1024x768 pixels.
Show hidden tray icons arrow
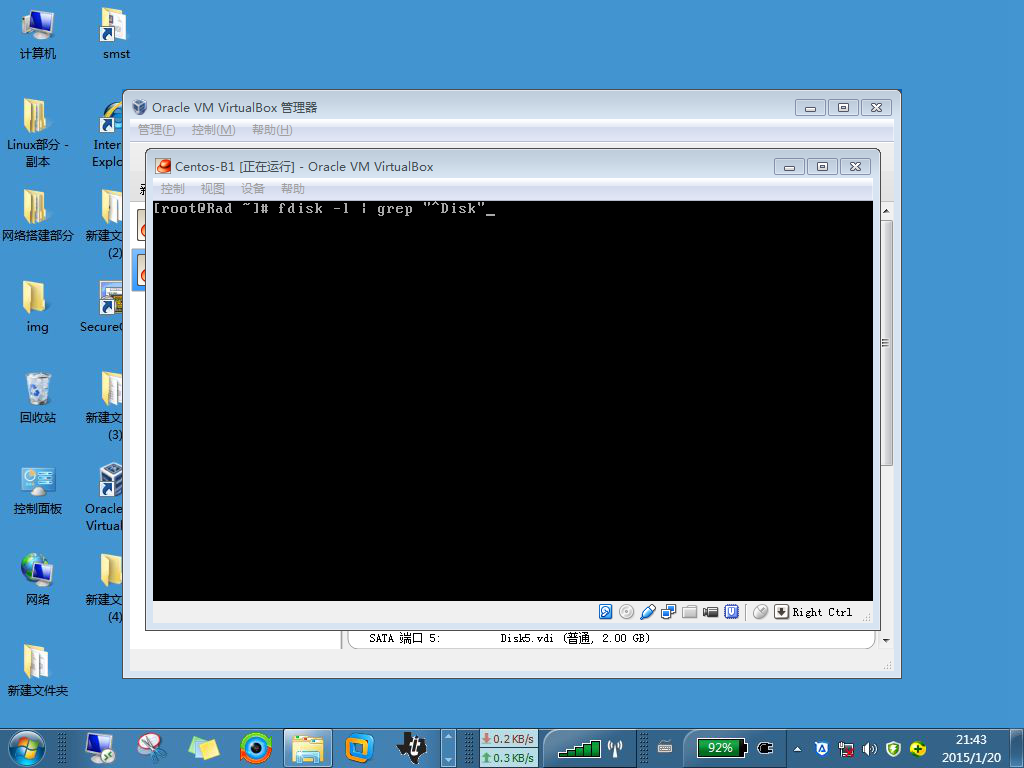coord(797,748)
